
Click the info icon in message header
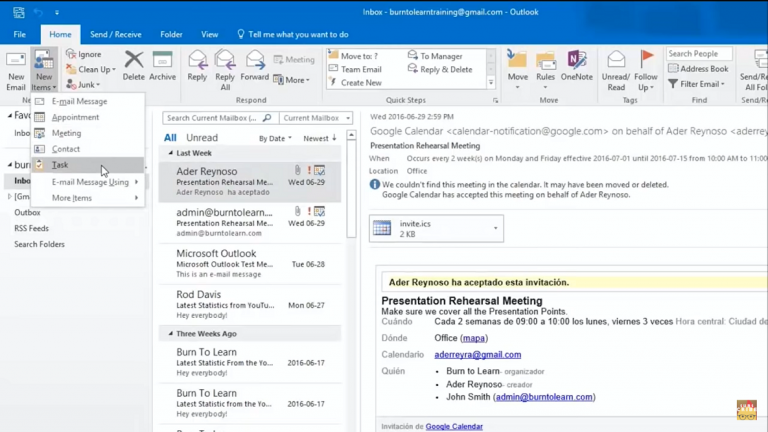375,185
